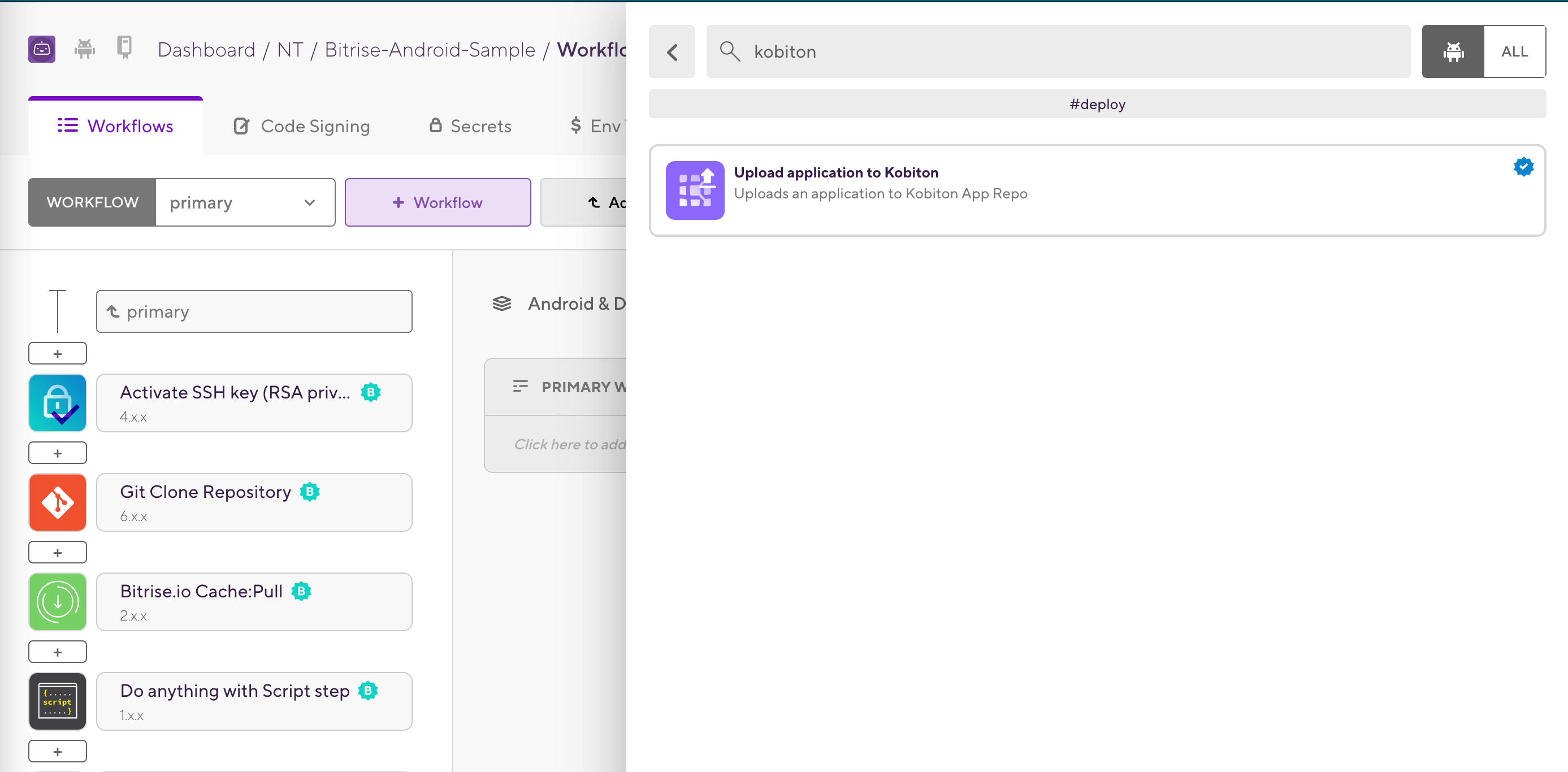Screen dimensions: 1568x772
Task: Click the search magnifier icon
Action: [x=730, y=52]
